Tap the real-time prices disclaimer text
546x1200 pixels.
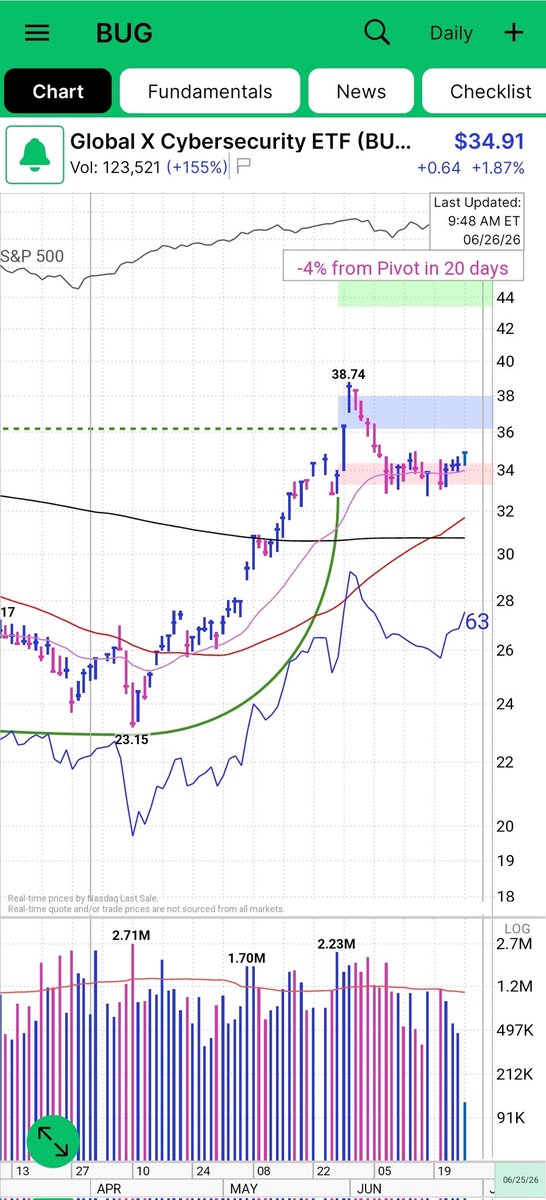146,904
